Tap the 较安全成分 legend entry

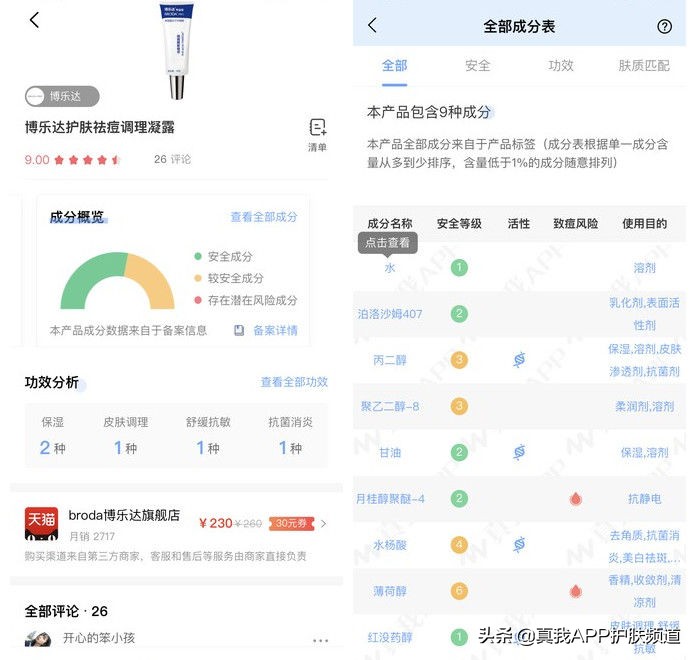[x=229, y=278]
